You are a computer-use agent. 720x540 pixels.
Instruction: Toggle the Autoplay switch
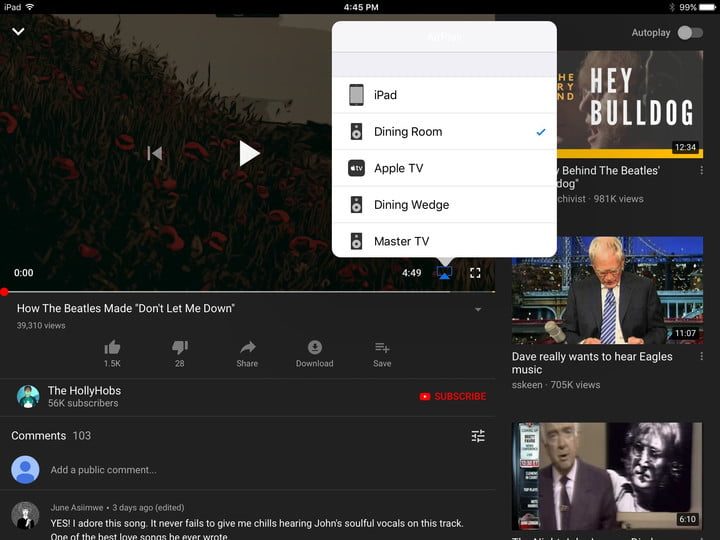pos(690,33)
